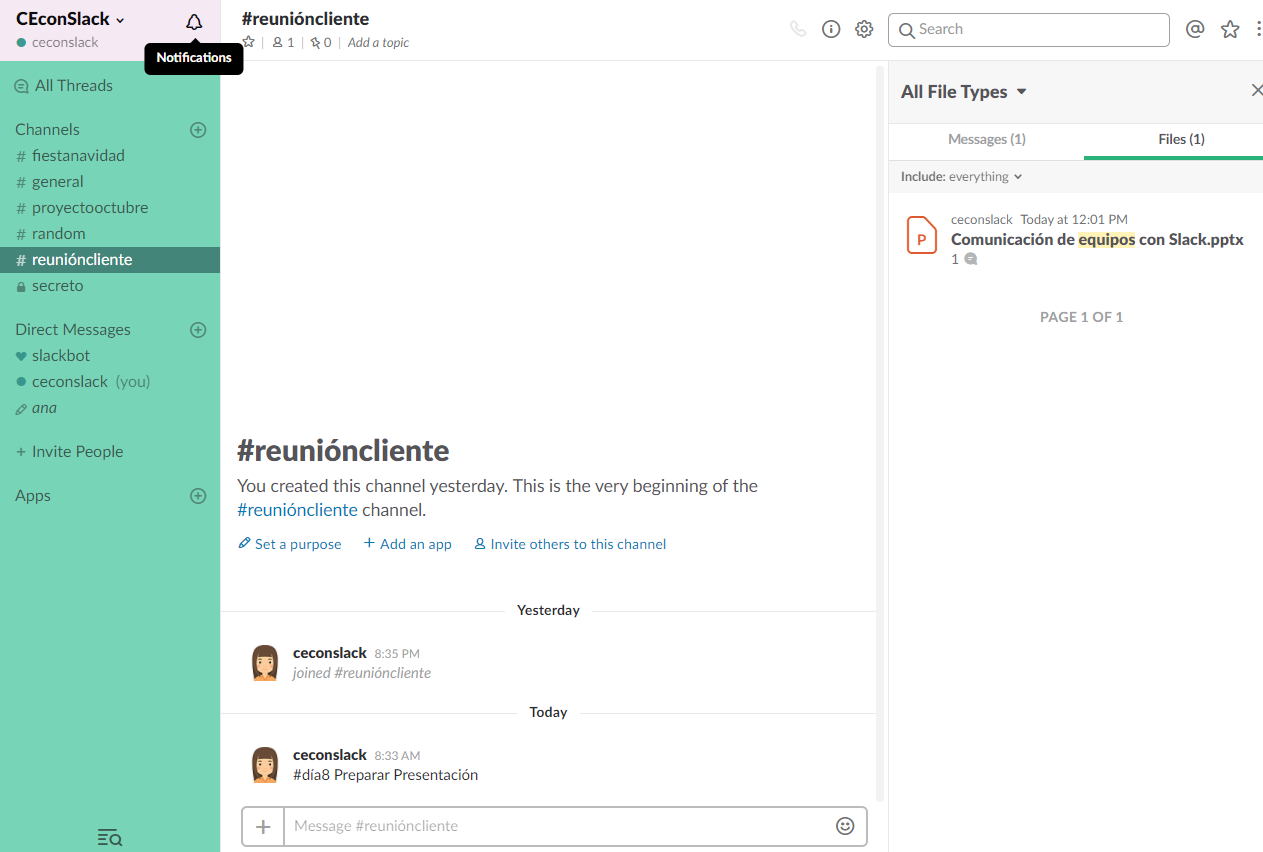1263x852 pixels.
Task: View pinned items count
Action: [321, 42]
